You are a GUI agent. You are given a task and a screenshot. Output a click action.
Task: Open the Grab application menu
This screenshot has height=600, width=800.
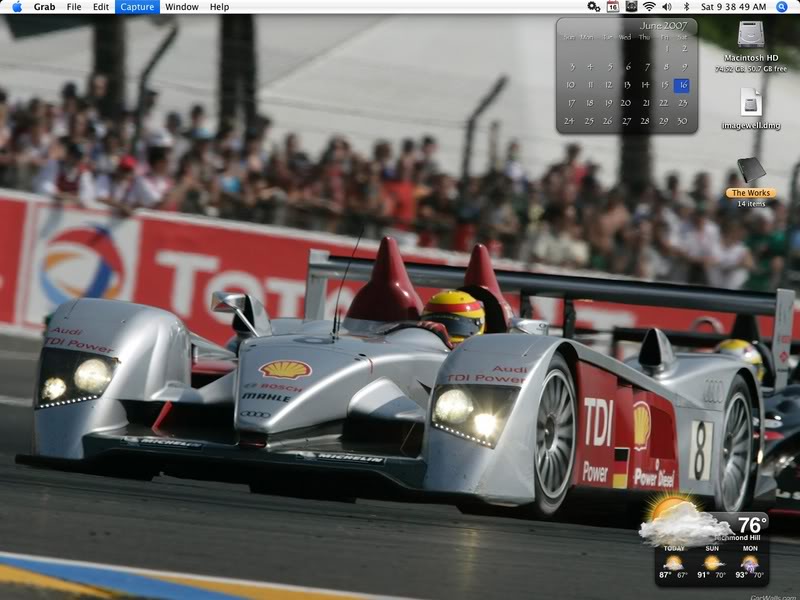(x=44, y=7)
